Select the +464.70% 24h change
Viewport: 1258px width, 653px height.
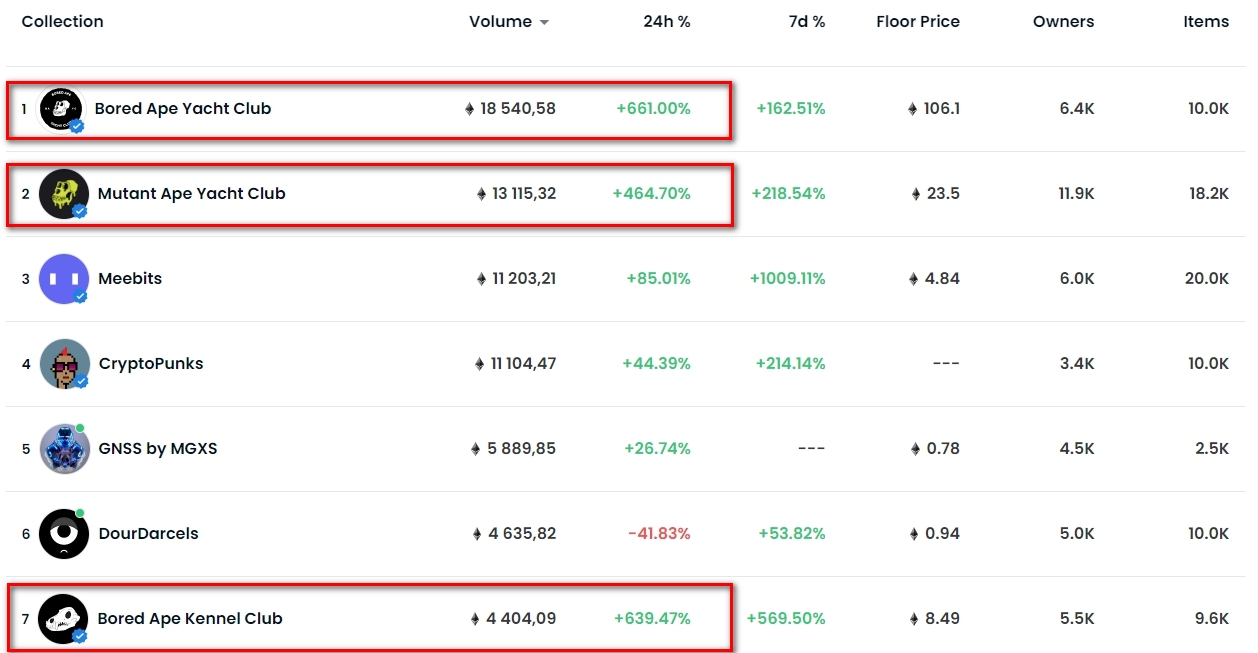651,193
